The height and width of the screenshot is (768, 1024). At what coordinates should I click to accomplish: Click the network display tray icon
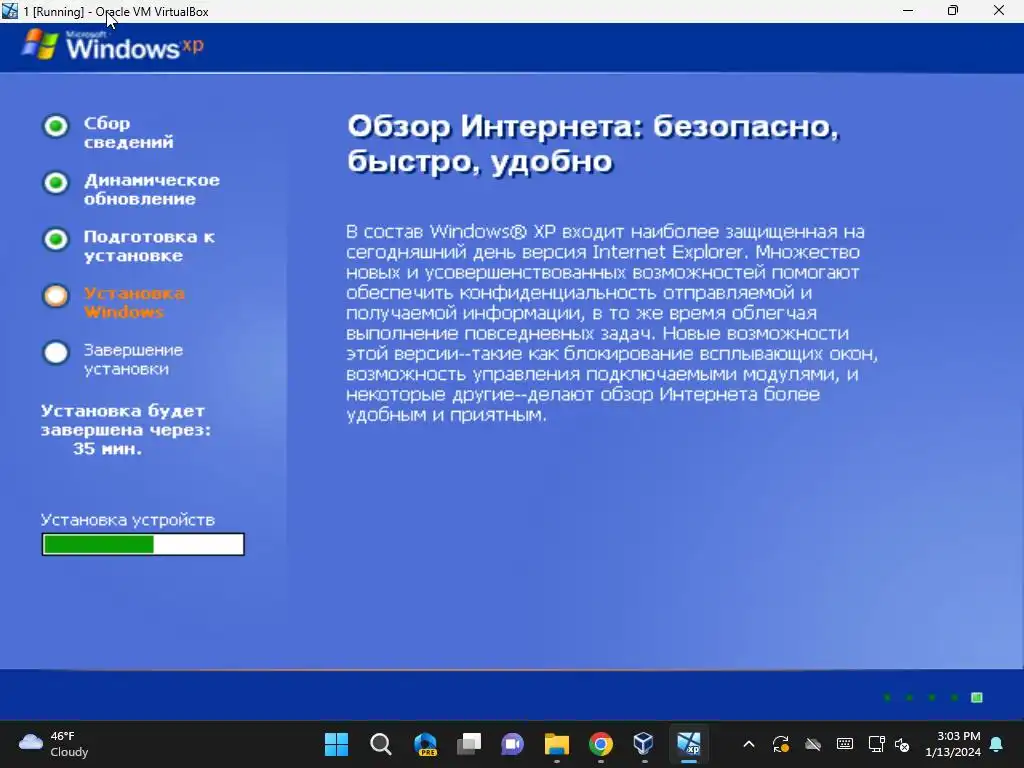(876, 744)
